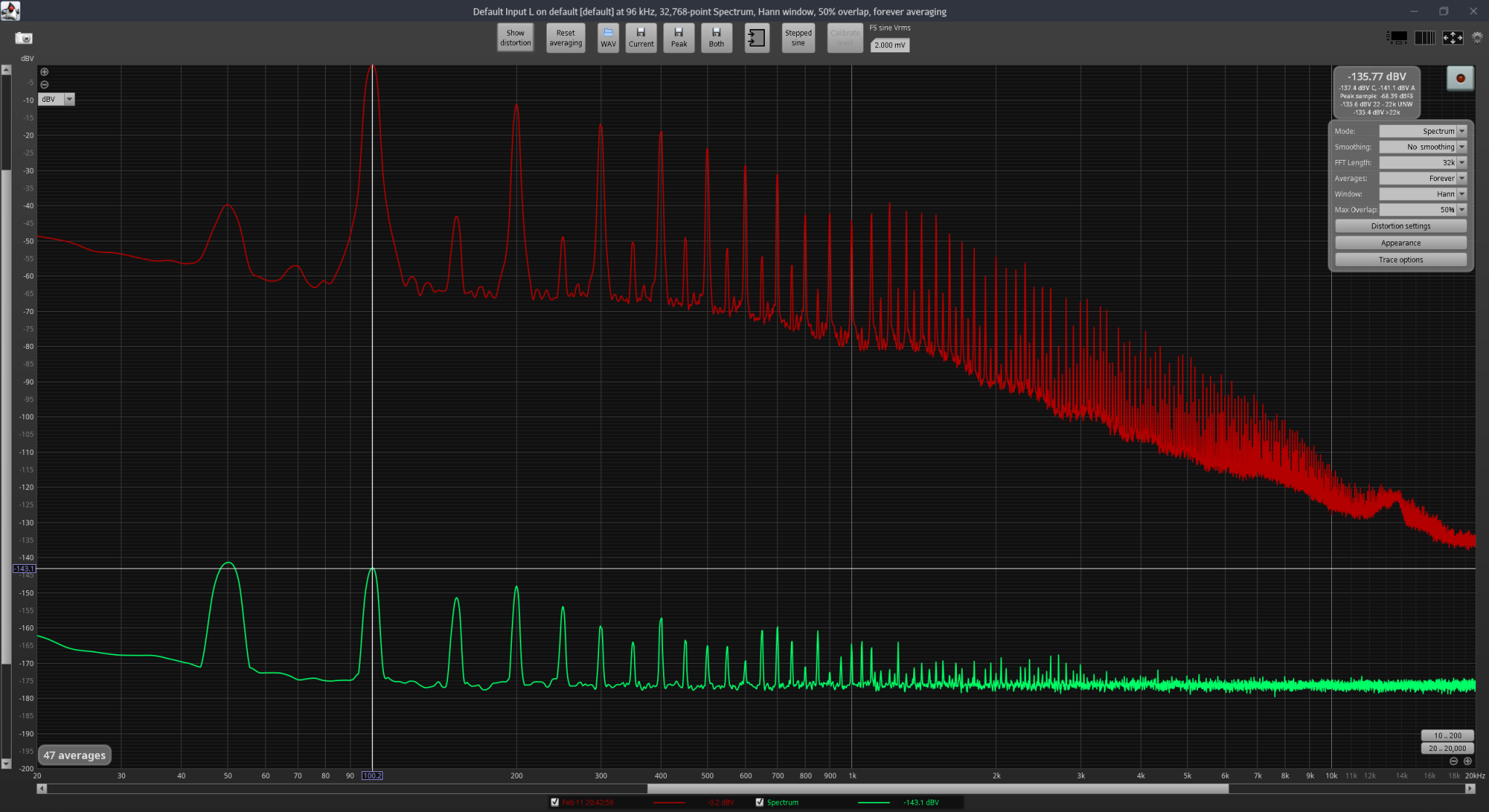Click the FS sine Vrms input field
Screen dimensions: 1489x812
click(x=890, y=45)
